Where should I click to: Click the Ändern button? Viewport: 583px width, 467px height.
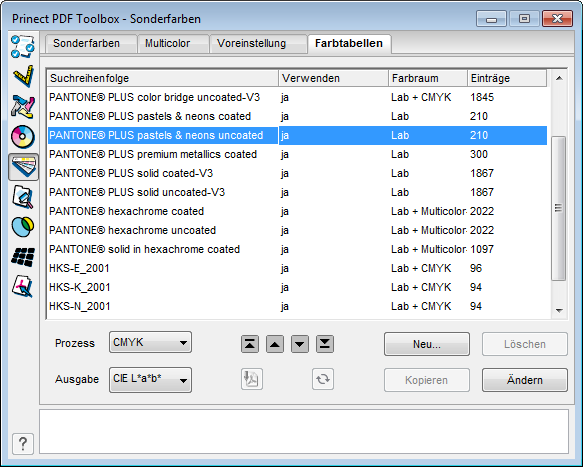(525, 380)
